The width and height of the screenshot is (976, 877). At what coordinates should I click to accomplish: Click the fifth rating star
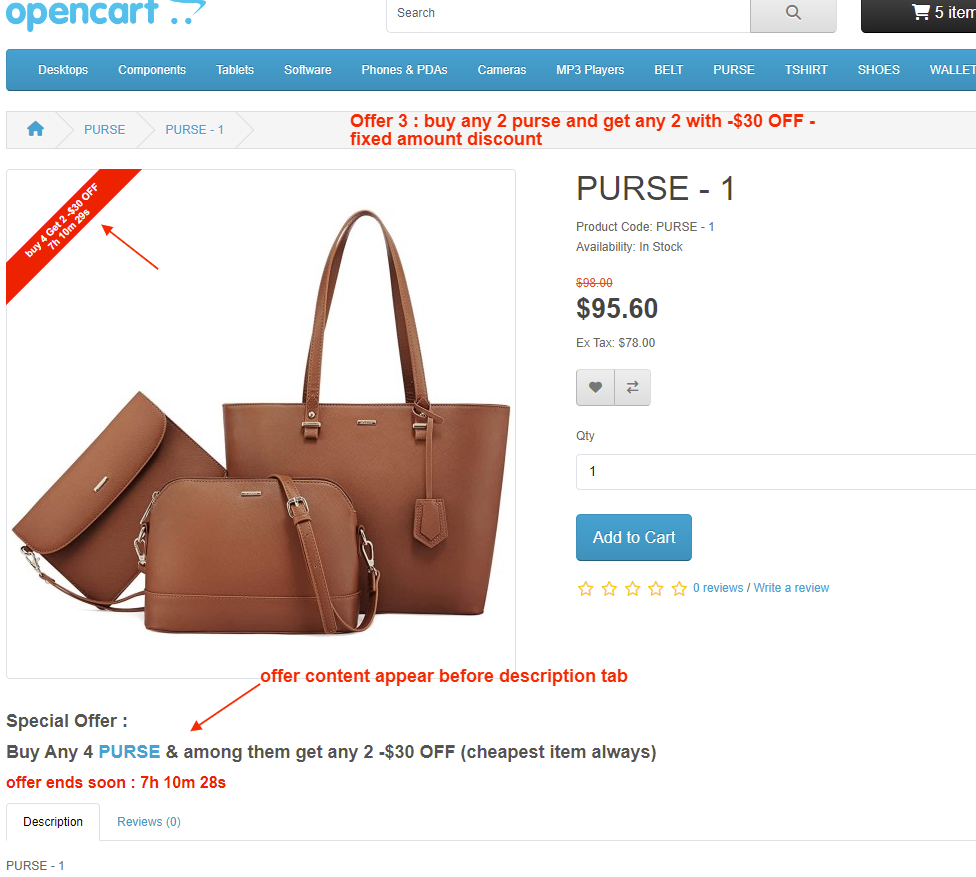679,588
